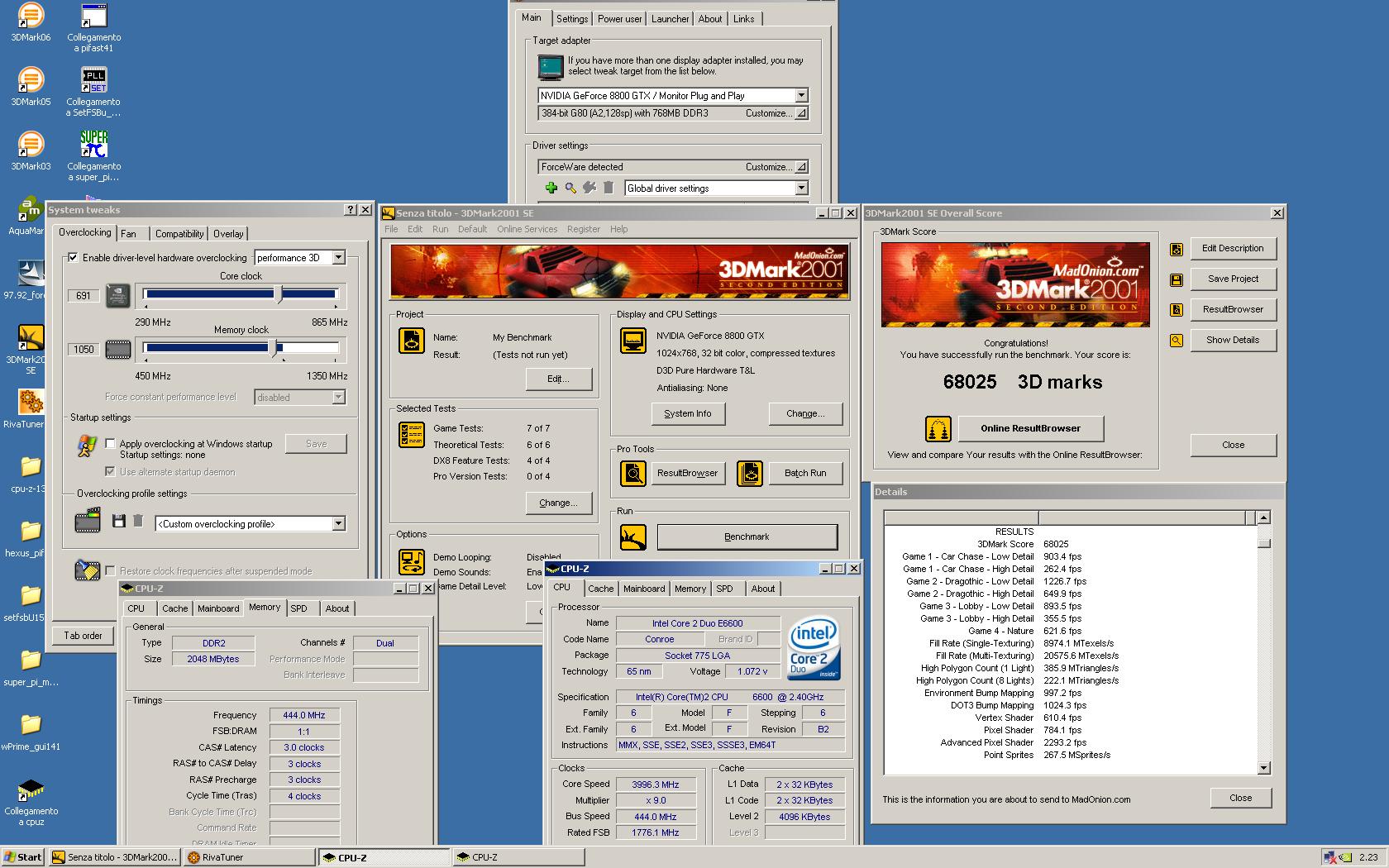Viewport: 1389px width, 868px height.
Task: Click the help question mark in System tweaks title bar
Action: point(351,210)
